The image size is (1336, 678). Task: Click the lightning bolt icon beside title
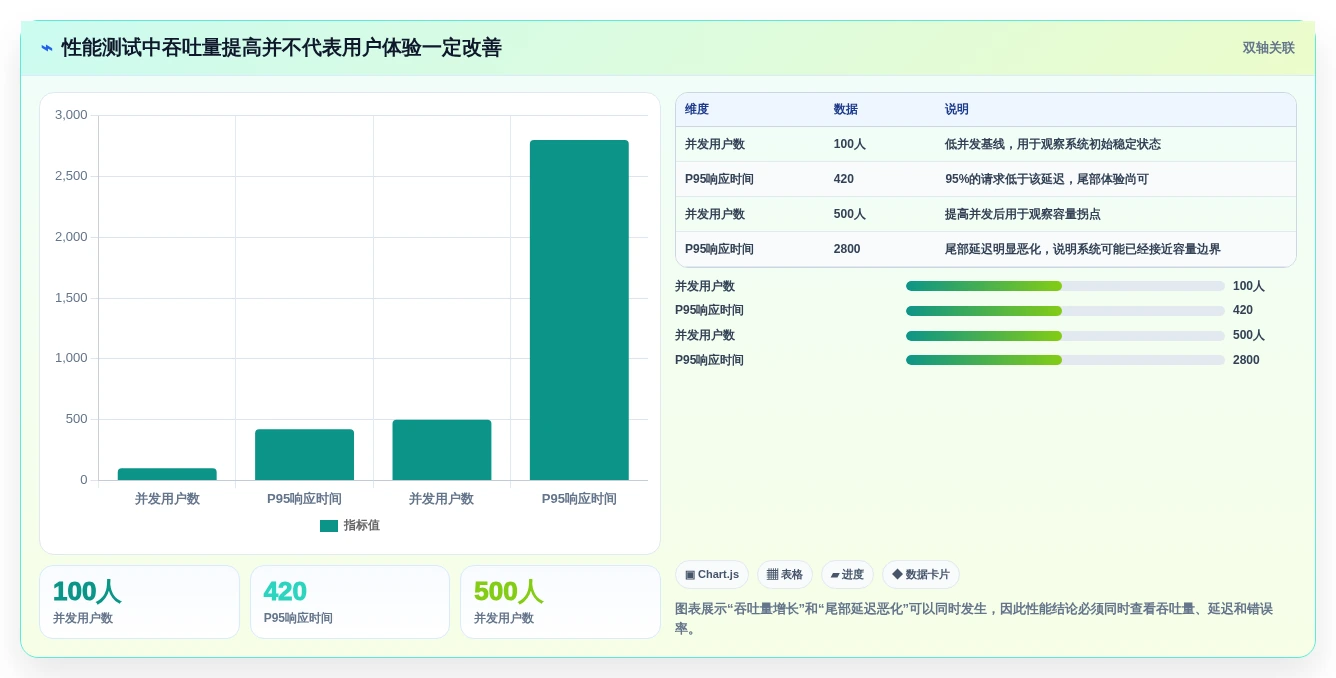coord(47,48)
